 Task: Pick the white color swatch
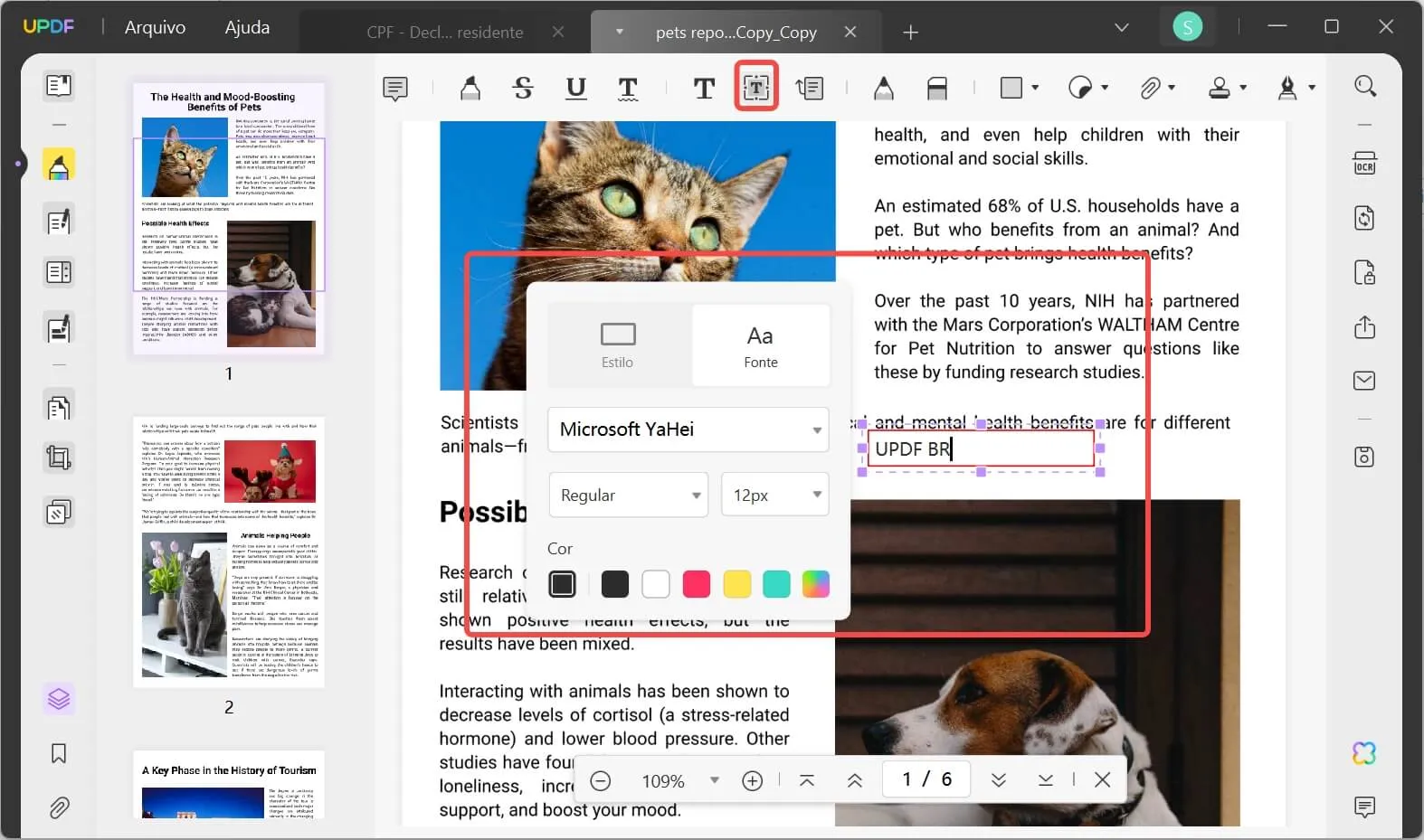point(656,584)
